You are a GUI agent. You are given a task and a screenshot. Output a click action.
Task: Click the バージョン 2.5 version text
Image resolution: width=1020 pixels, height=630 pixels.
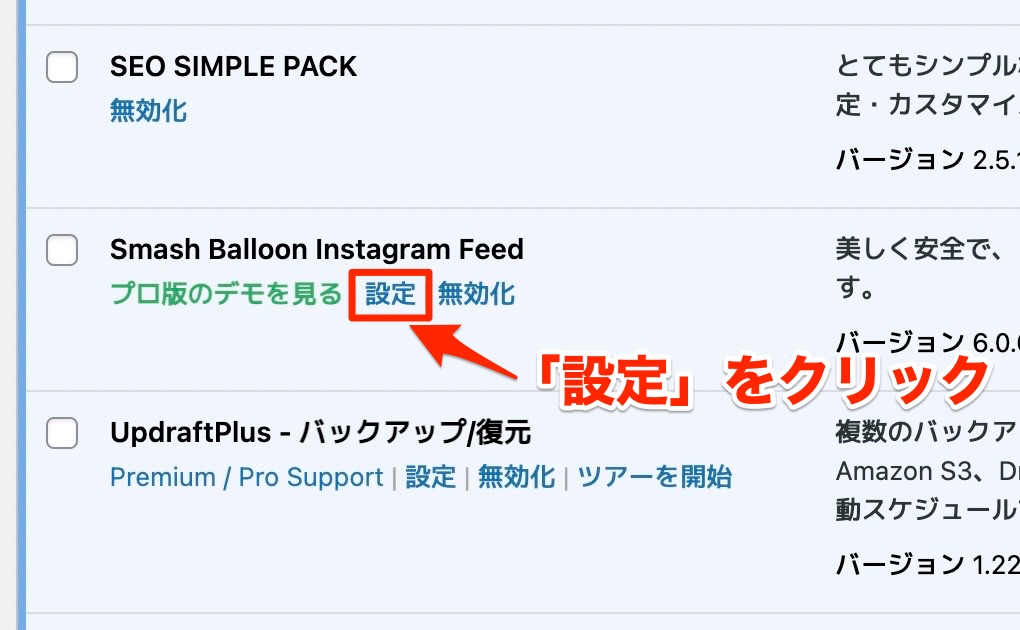(928, 159)
